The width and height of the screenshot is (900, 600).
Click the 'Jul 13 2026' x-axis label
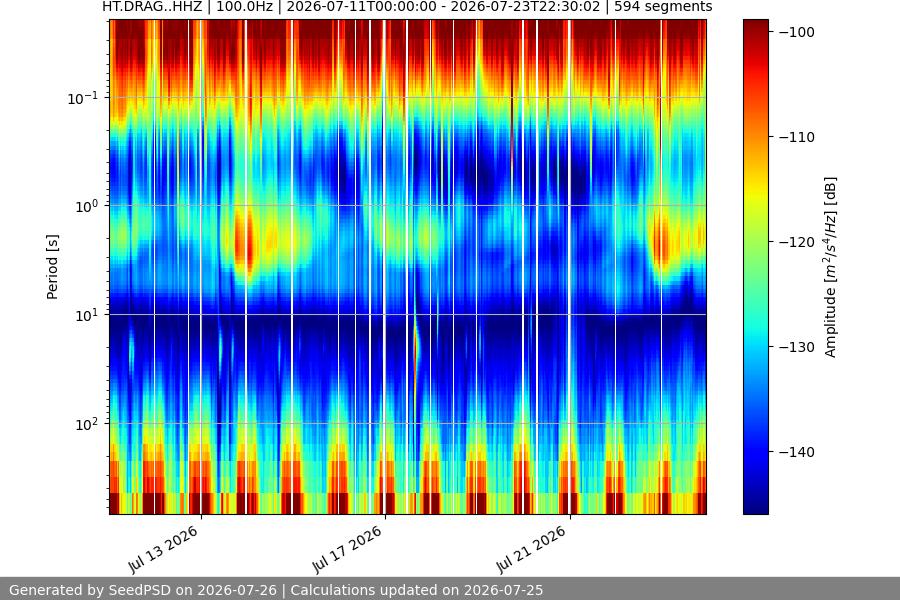pyautogui.click(x=164, y=549)
